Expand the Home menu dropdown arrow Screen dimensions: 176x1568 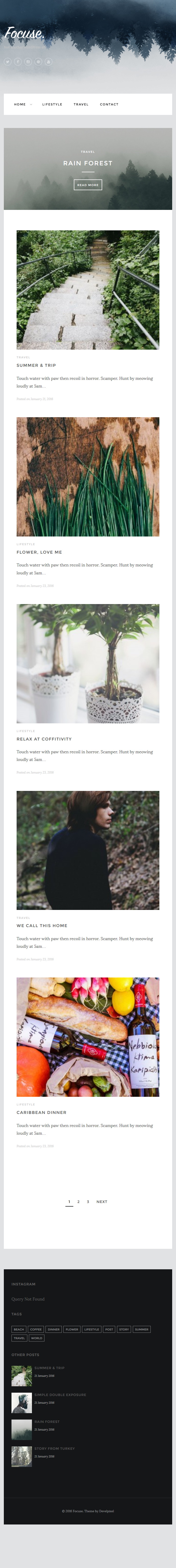(31, 105)
